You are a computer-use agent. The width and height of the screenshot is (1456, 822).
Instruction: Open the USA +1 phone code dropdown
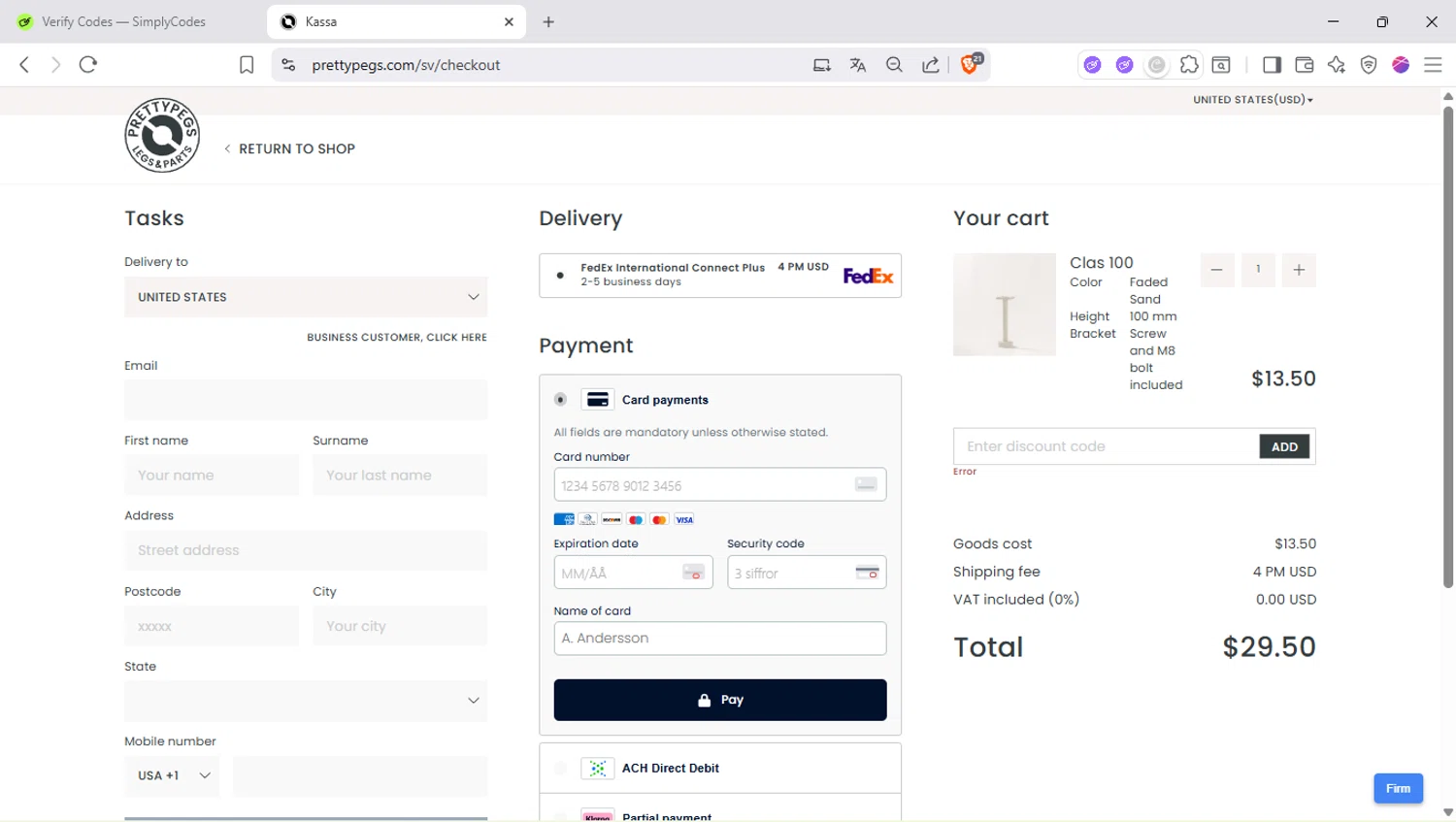[x=172, y=775]
